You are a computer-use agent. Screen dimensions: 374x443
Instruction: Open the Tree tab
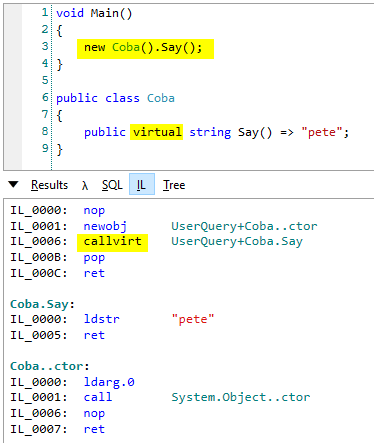(x=174, y=185)
